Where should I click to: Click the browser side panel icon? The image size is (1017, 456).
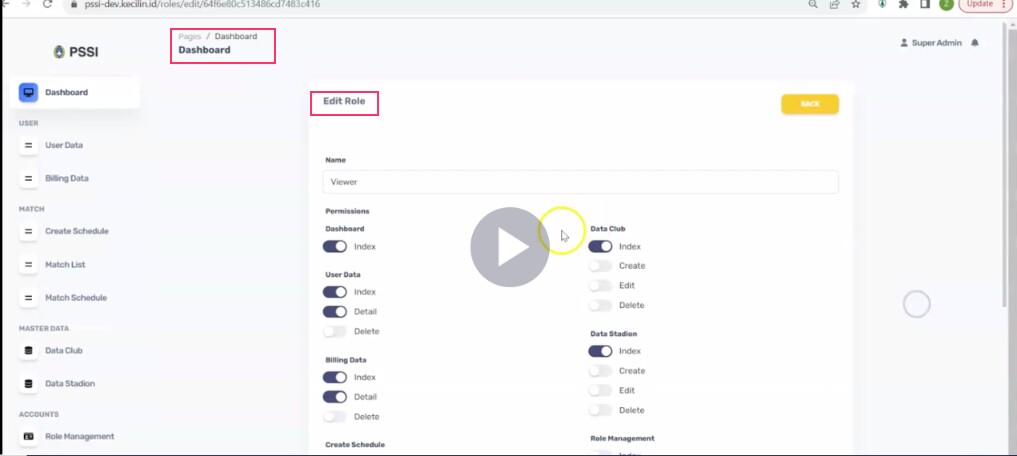[x=926, y=4]
